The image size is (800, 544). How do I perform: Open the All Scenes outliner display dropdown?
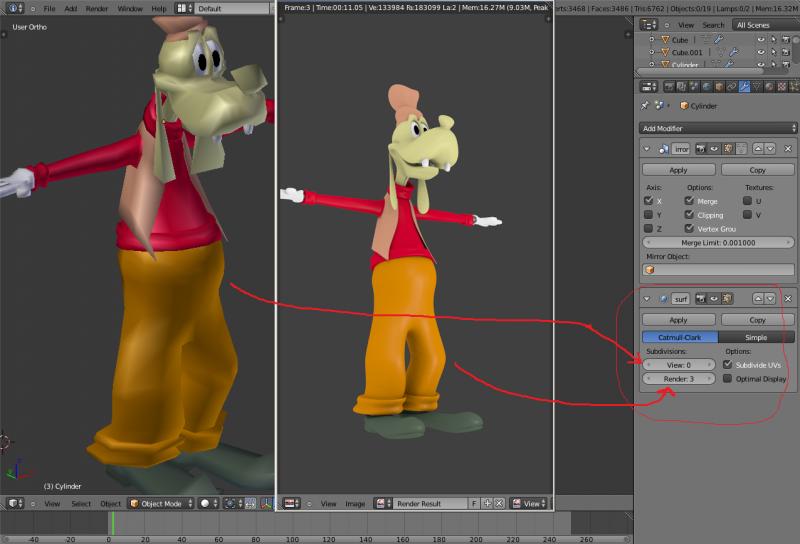(x=764, y=25)
